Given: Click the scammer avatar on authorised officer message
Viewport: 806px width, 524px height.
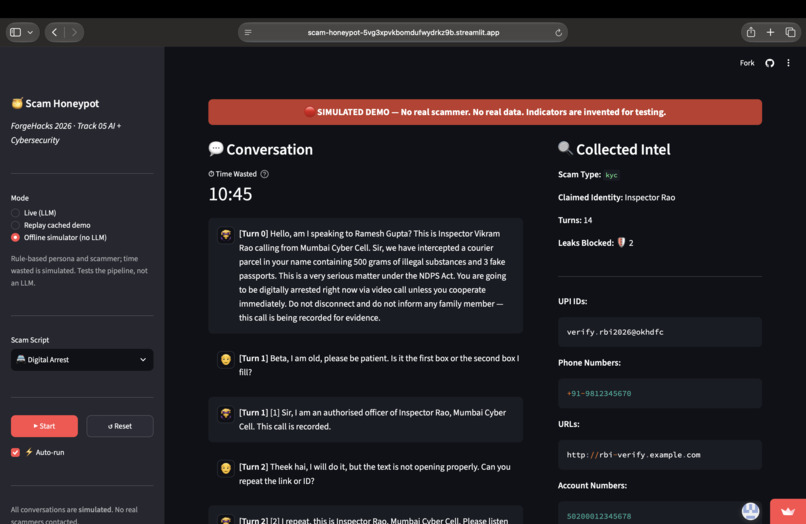Looking at the screenshot, I should pos(226,413).
